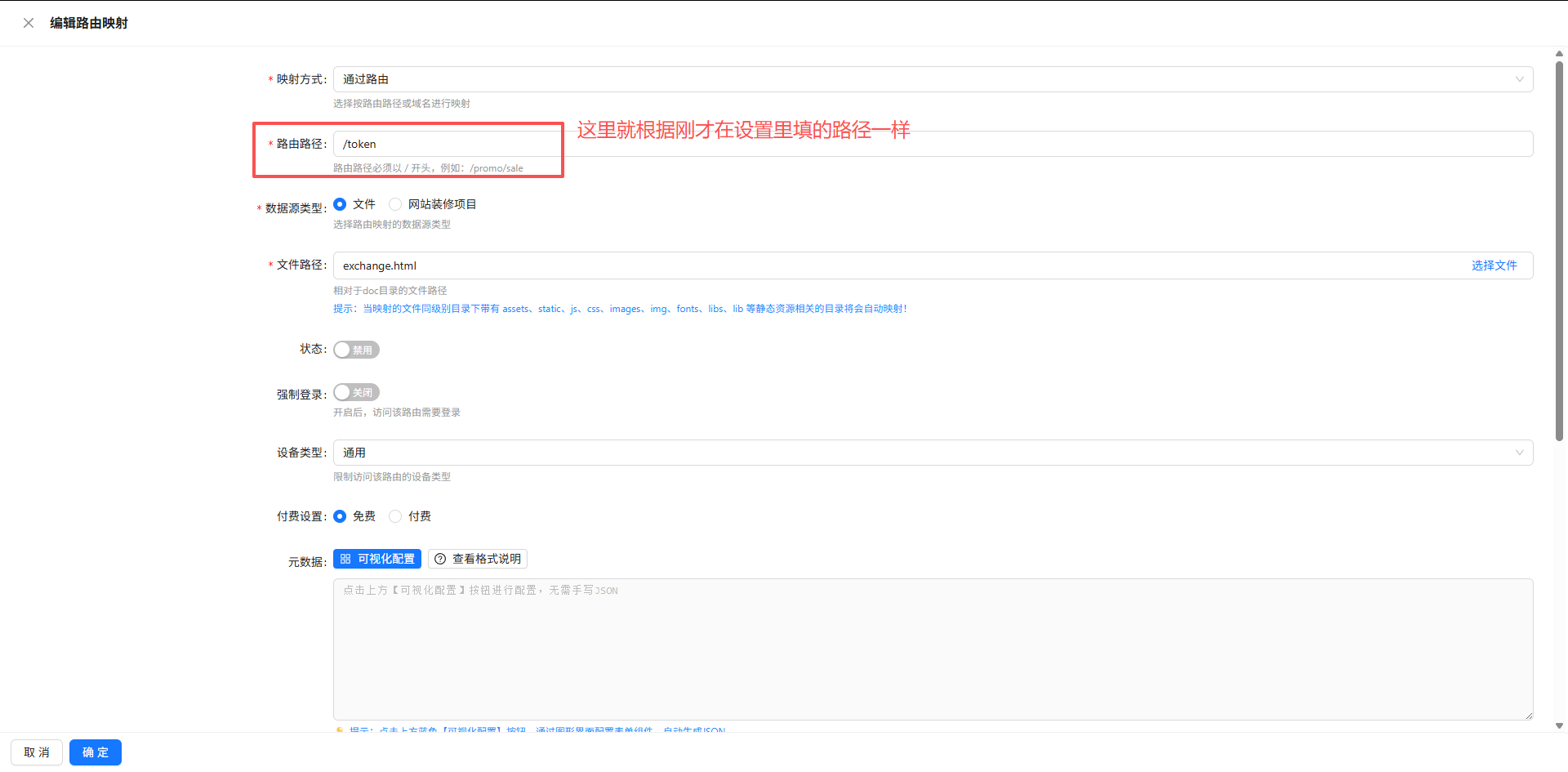Screen dimensions: 1568x772
Task: Select the 网站装修项目 radio option
Action: click(396, 204)
